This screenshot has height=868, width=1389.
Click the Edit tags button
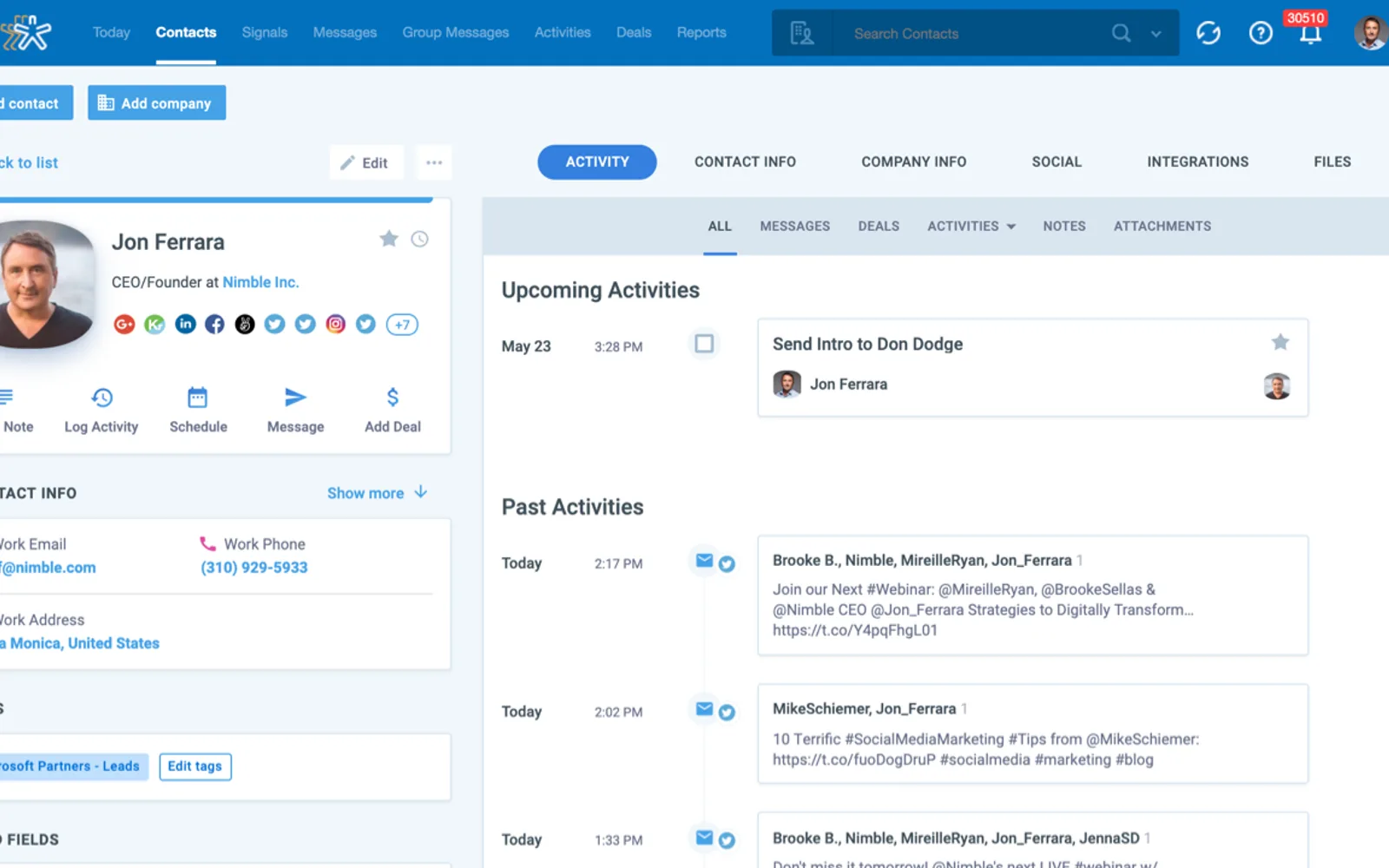[x=195, y=766]
